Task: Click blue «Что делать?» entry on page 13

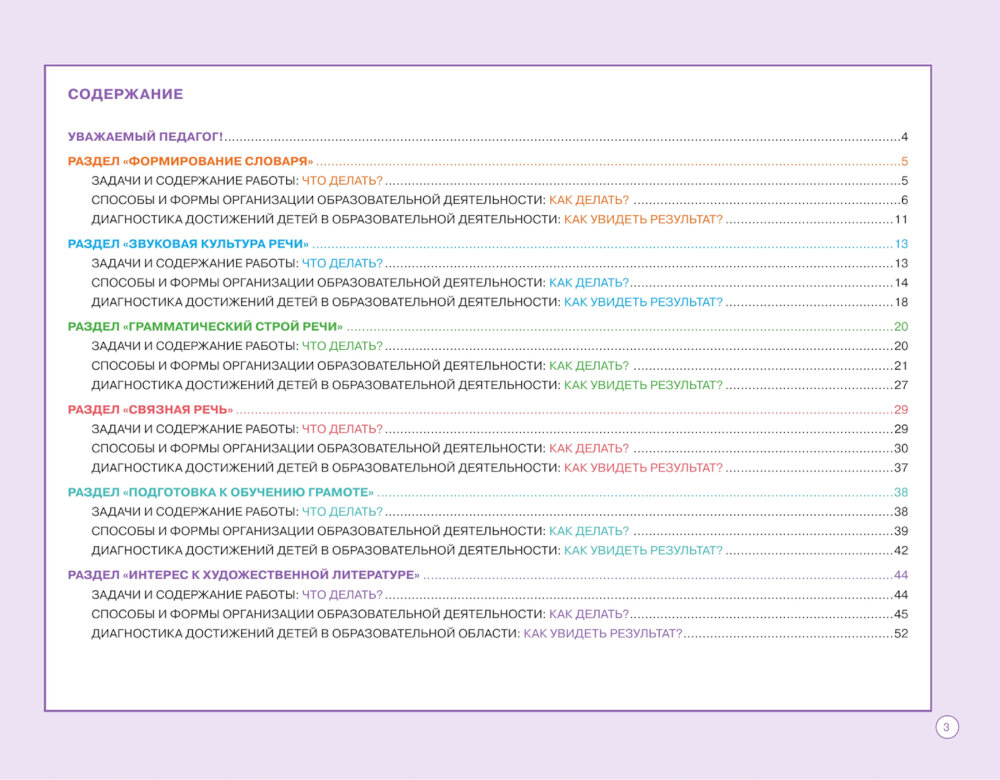Action: (x=342, y=264)
